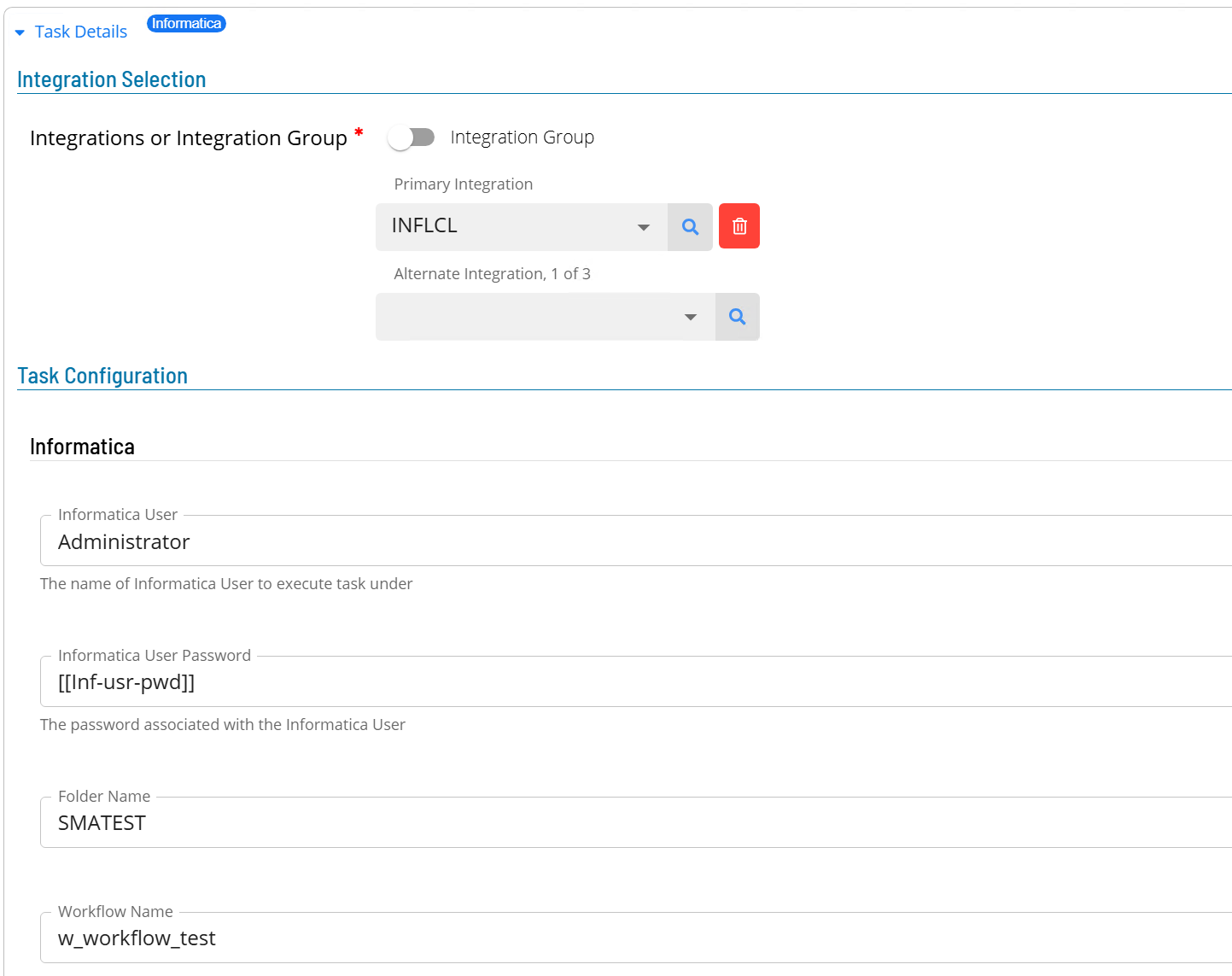Search for an Alternate Integration

coord(738,317)
